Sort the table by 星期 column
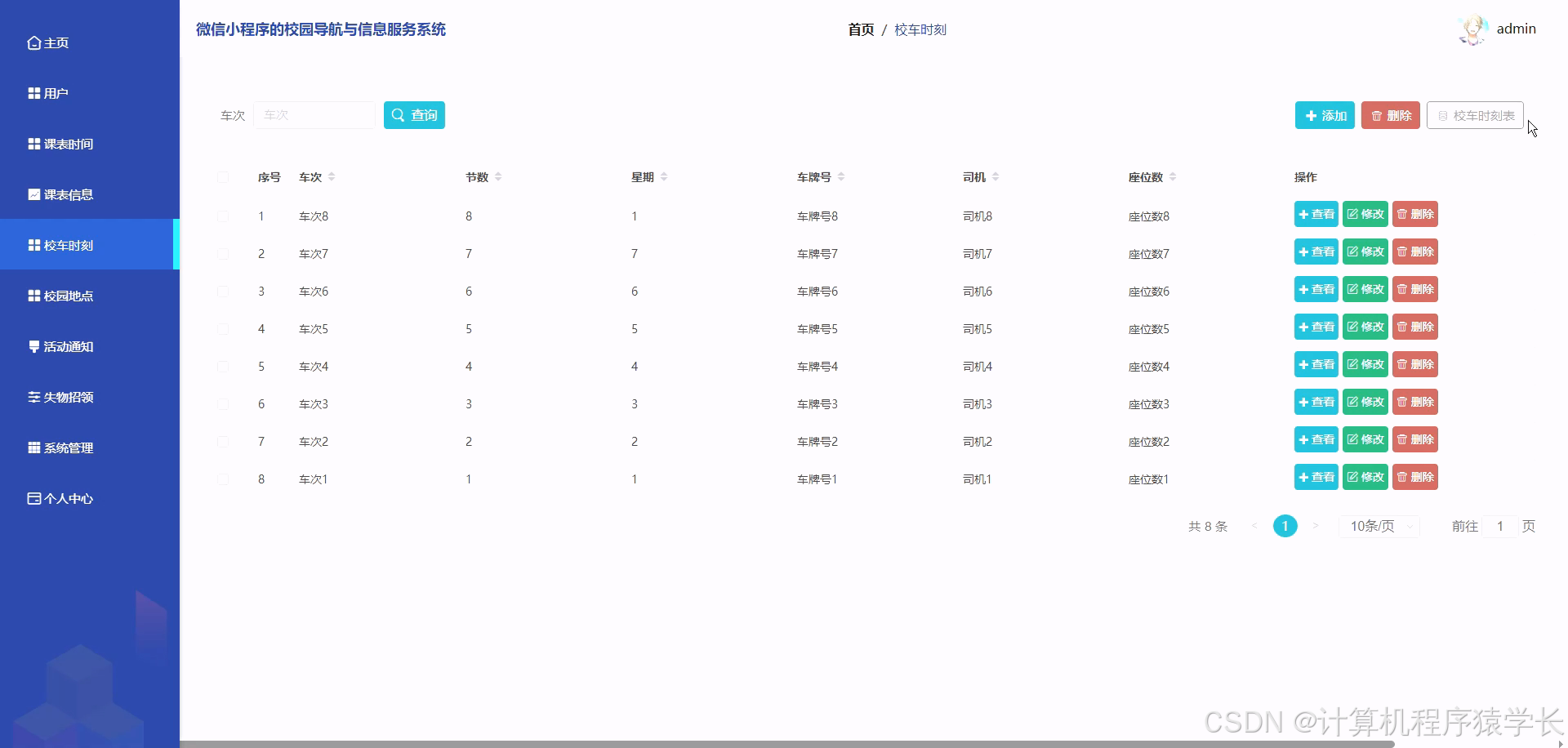The height and width of the screenshot is (748, 1568). click(664, 177)
